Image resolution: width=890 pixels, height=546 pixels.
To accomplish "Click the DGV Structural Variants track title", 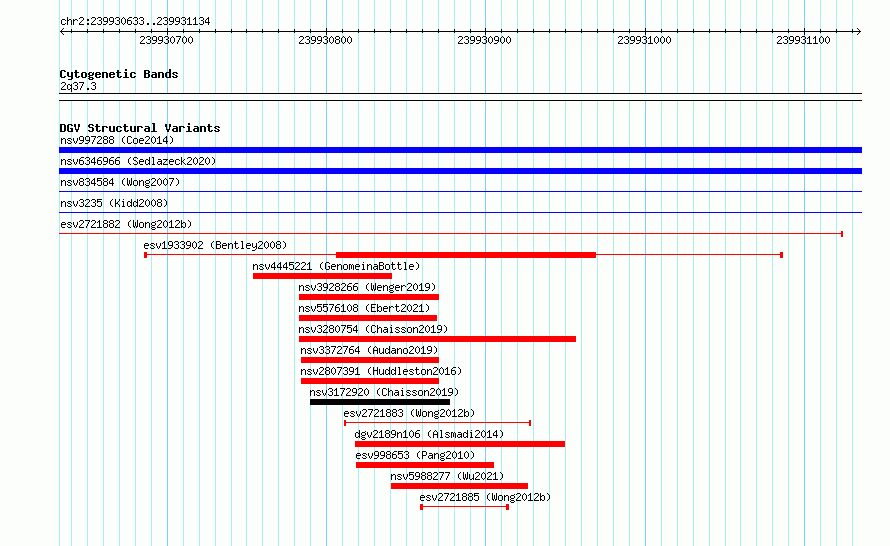I will [140, 128].
